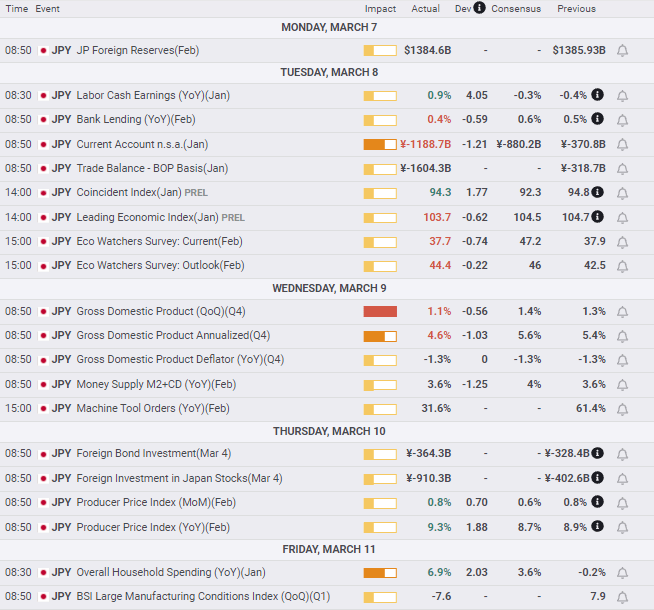Toggle bell for Foreign Bond Investment

coord(622,454)
